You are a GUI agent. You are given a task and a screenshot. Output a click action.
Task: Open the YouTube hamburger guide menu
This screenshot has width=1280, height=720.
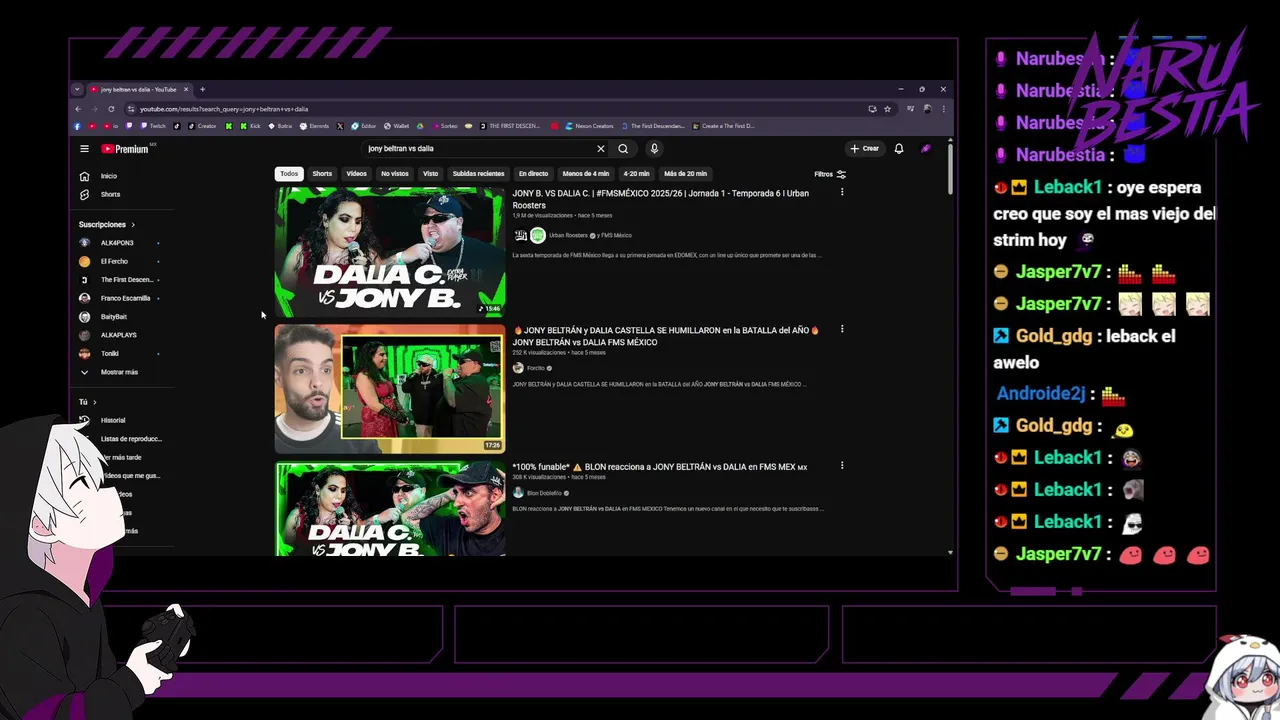coord(84,149)
